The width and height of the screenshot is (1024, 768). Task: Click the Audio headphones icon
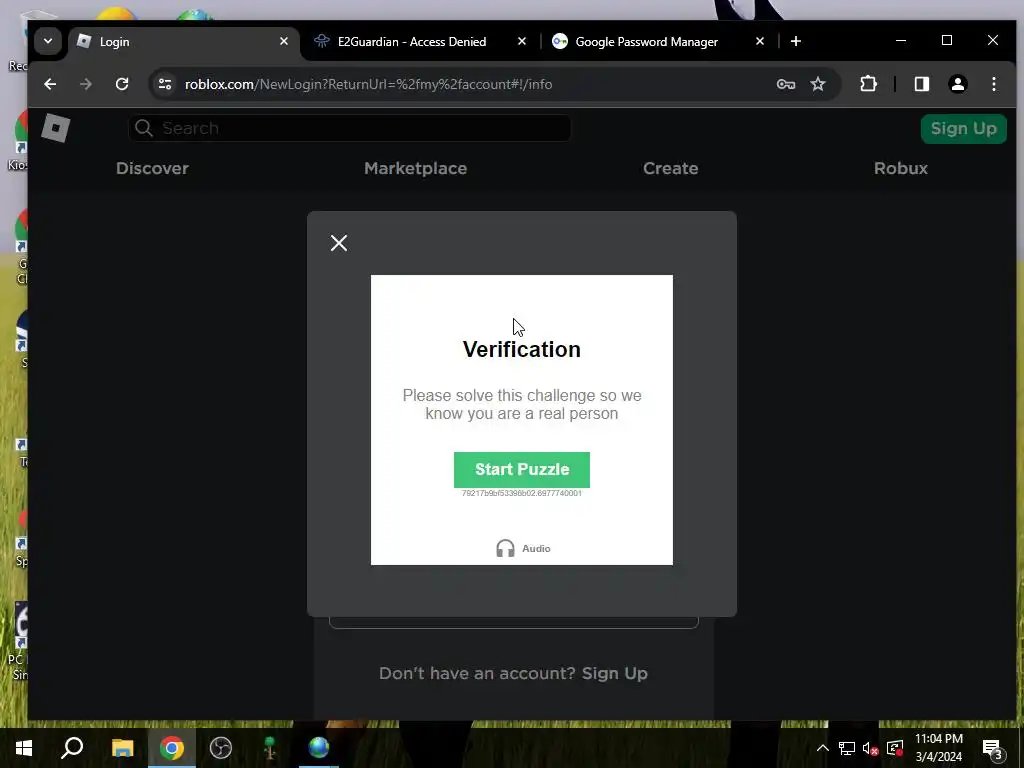click(505, 548)
